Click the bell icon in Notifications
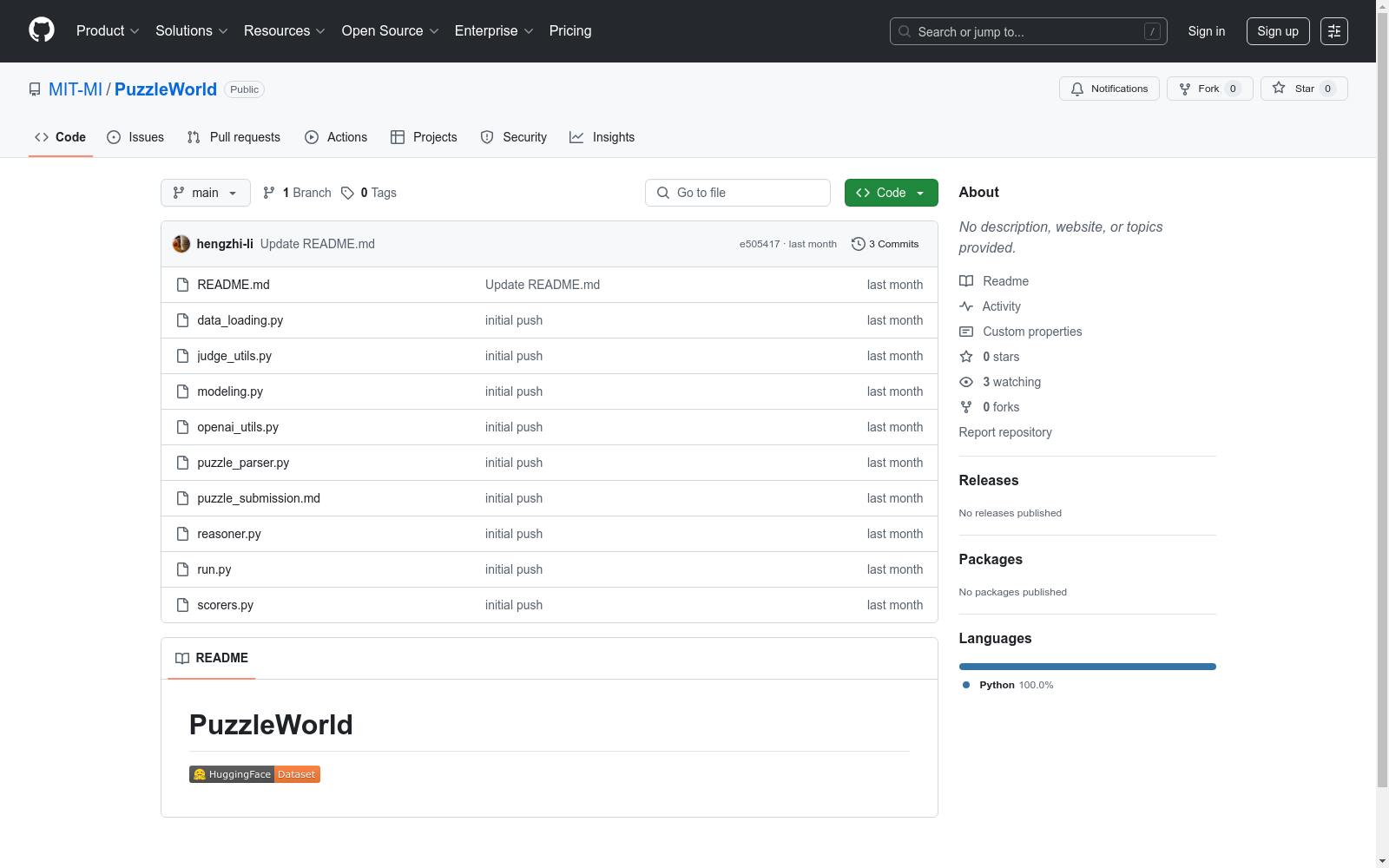1389x868 pixels. pos(1077,89)
